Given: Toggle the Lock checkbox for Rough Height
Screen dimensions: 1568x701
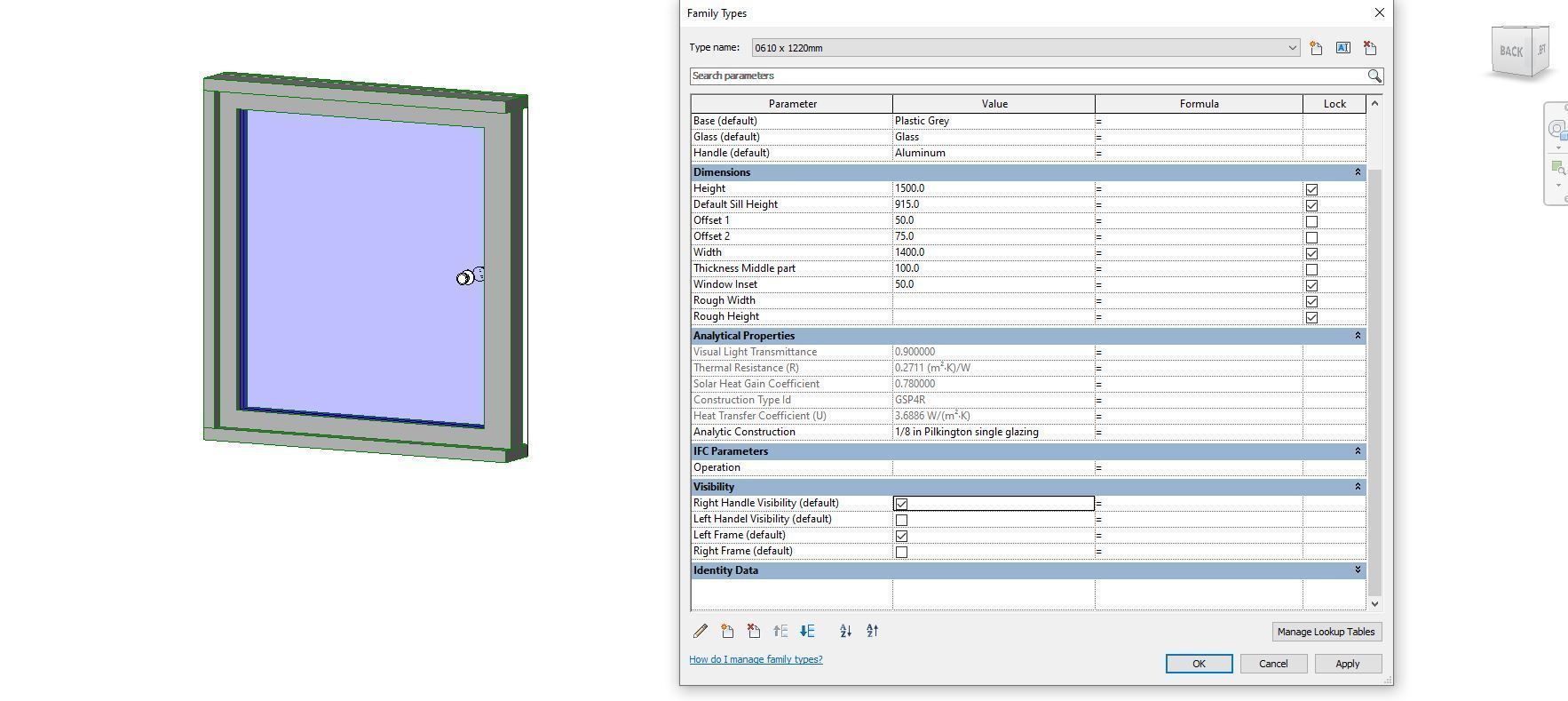Looking at the screenshot, I should click(1311, 317).
